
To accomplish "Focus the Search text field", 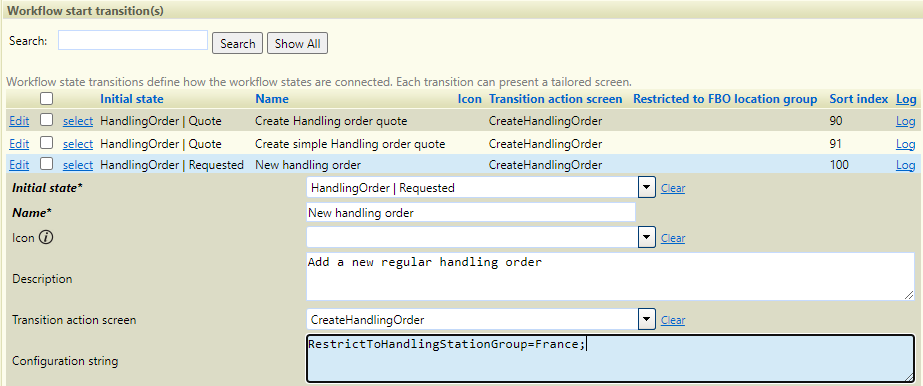I will 133,40.
